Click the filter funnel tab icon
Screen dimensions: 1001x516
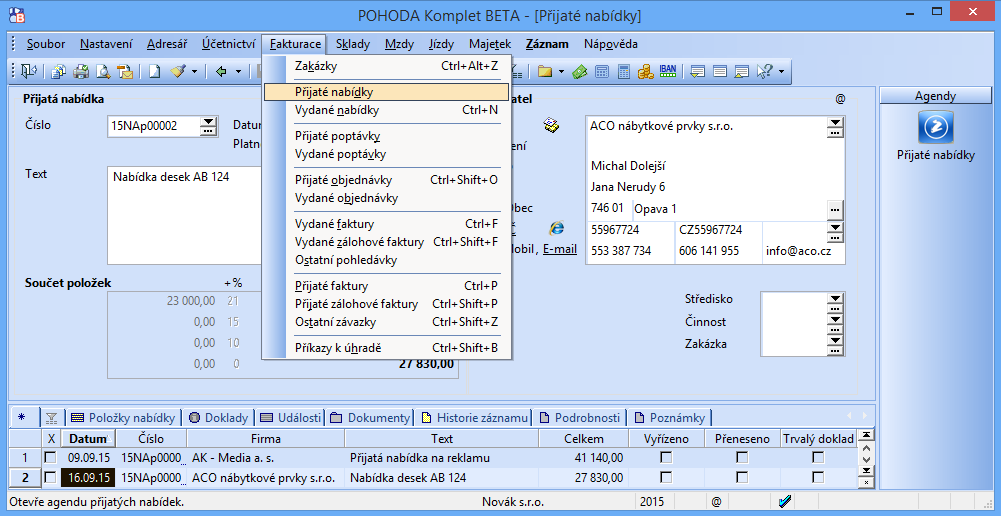tap(52, 418)
